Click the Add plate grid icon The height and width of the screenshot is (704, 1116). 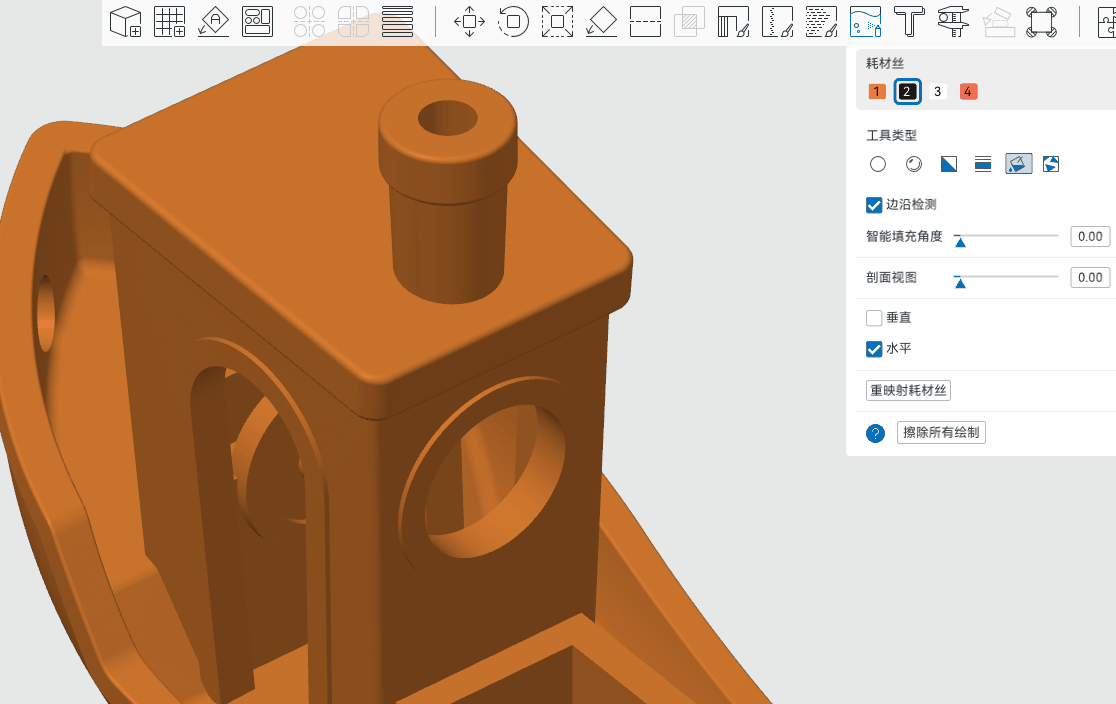[x=169, y=21]
